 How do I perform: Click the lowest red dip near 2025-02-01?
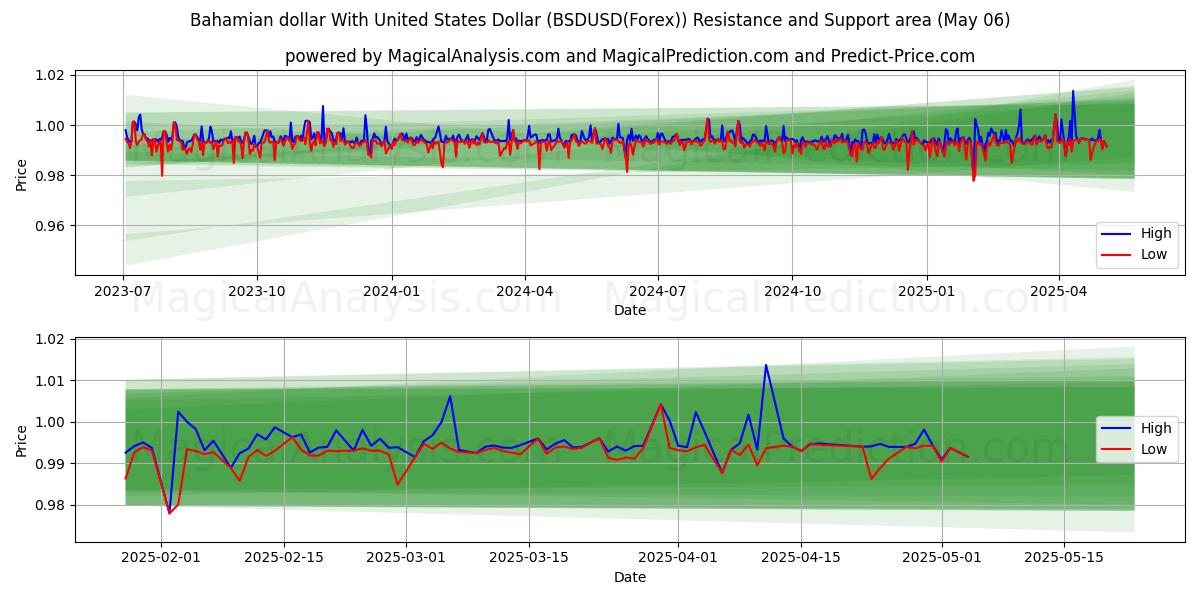169,513
